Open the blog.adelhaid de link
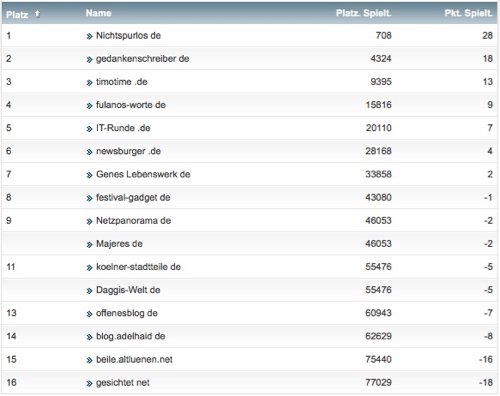Image resolution: width=500 pixels, height=396 pixels. (x=131, y=336)
